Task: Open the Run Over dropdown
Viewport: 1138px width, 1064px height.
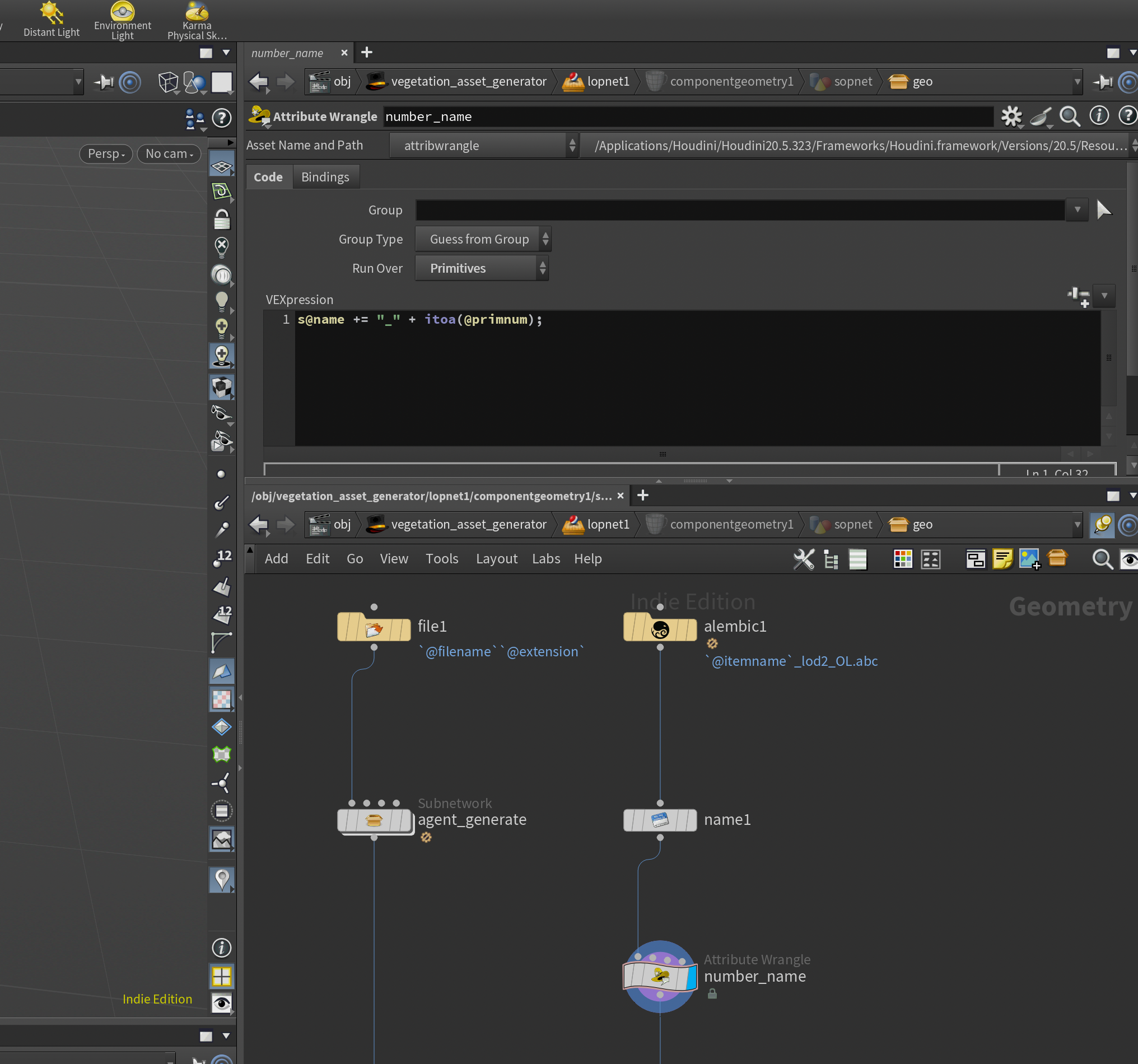Action: click(x=482, y=268)
